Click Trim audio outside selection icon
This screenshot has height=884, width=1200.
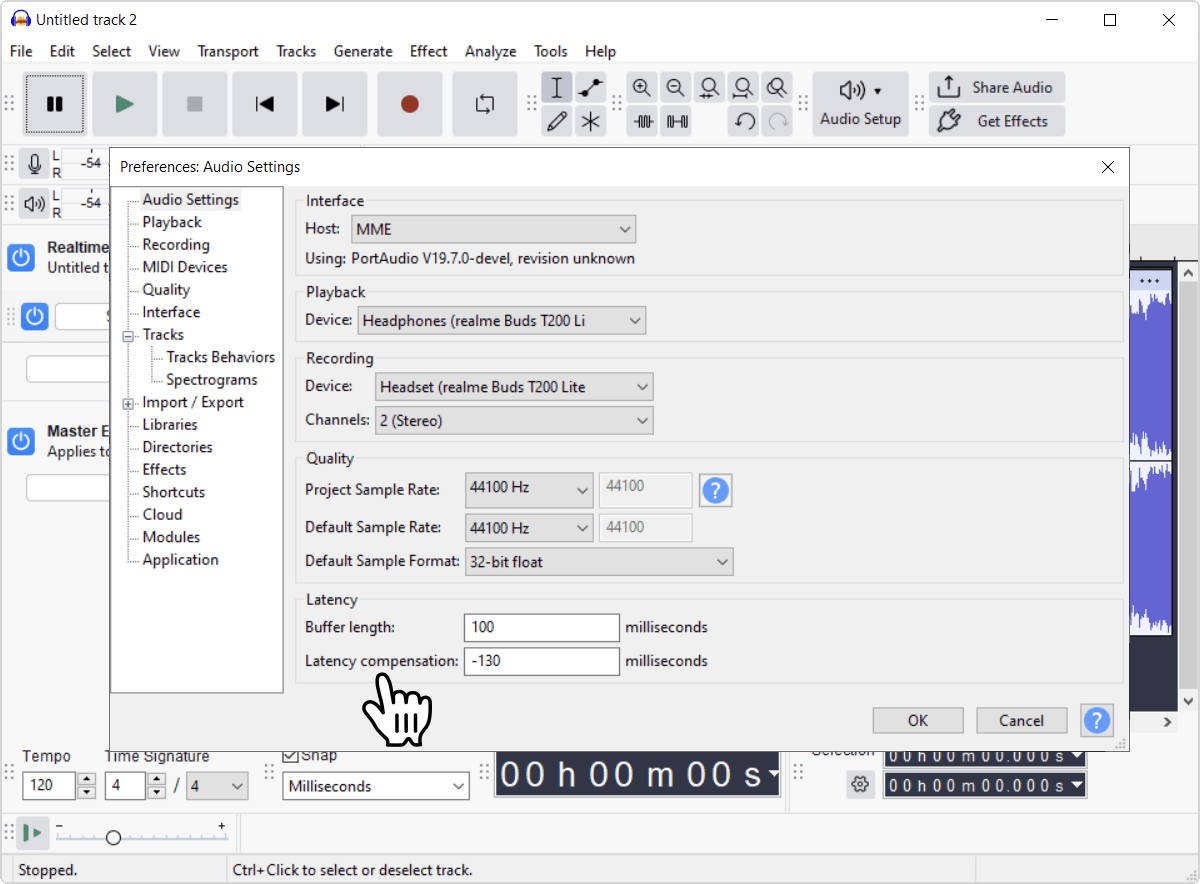643,122
